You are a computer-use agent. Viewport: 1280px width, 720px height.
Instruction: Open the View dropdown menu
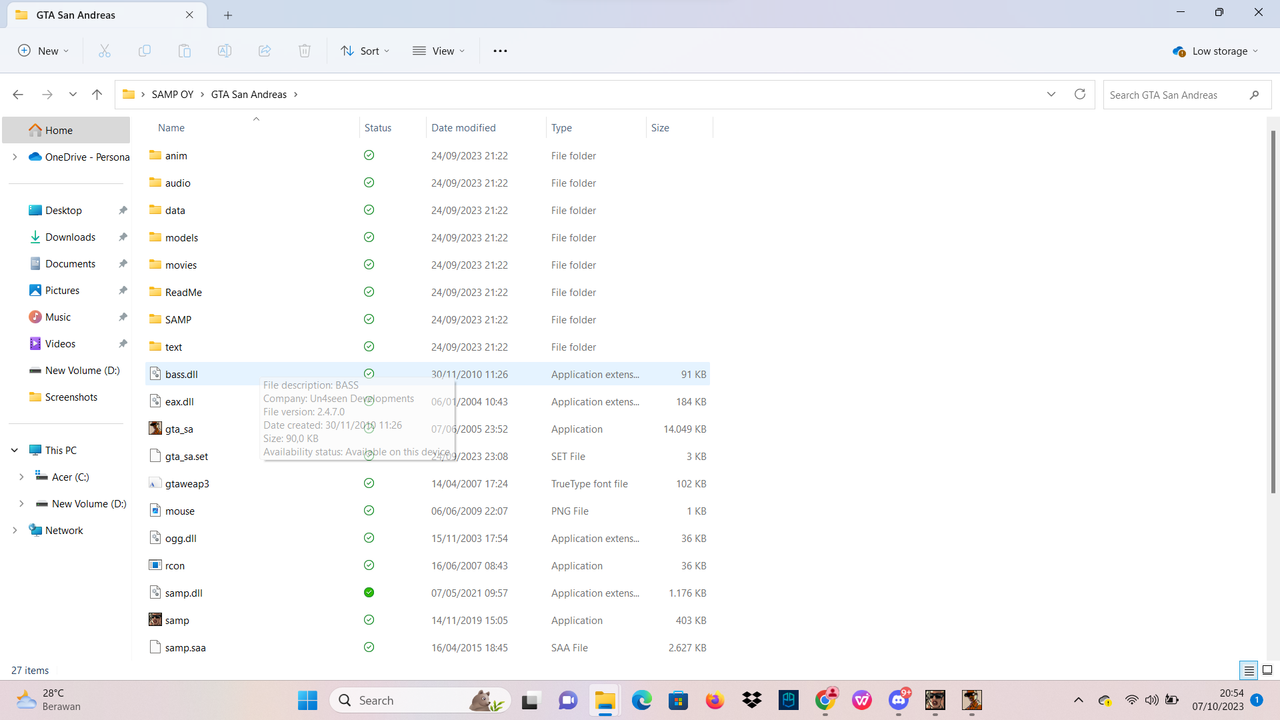pyautogui.click(x=439, y=51)
